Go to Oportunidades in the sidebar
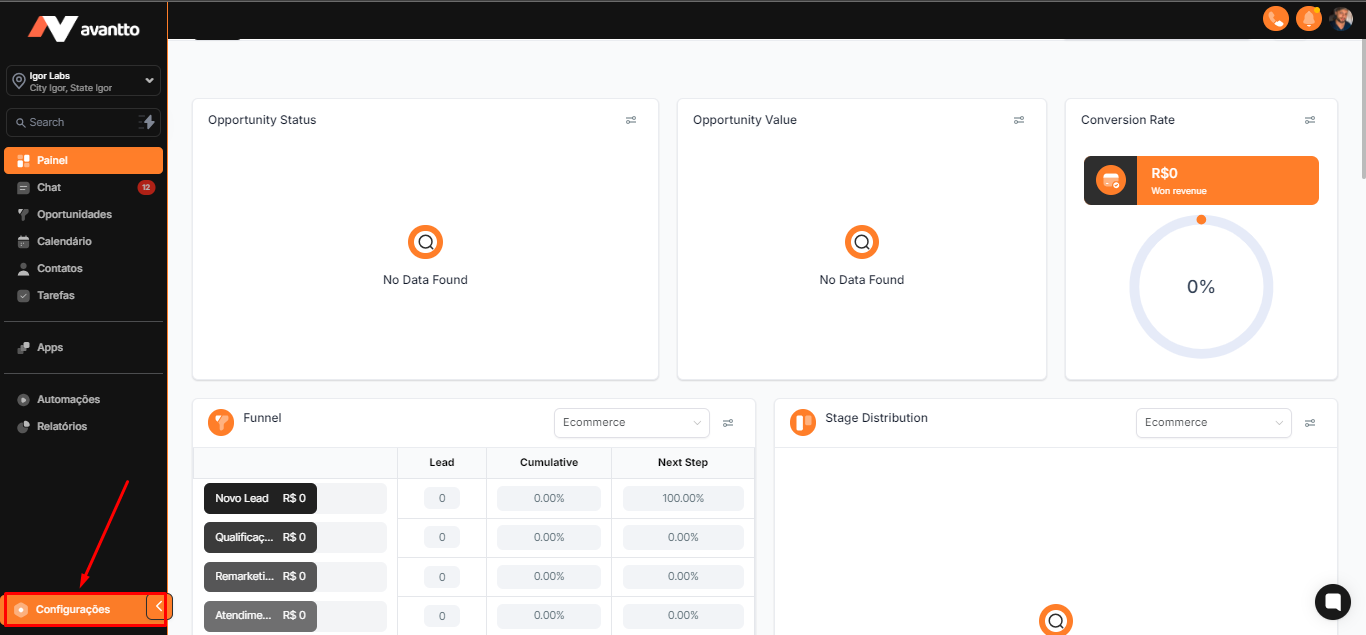The height and width of the screenshot is (635, 1366). [74, 214]
